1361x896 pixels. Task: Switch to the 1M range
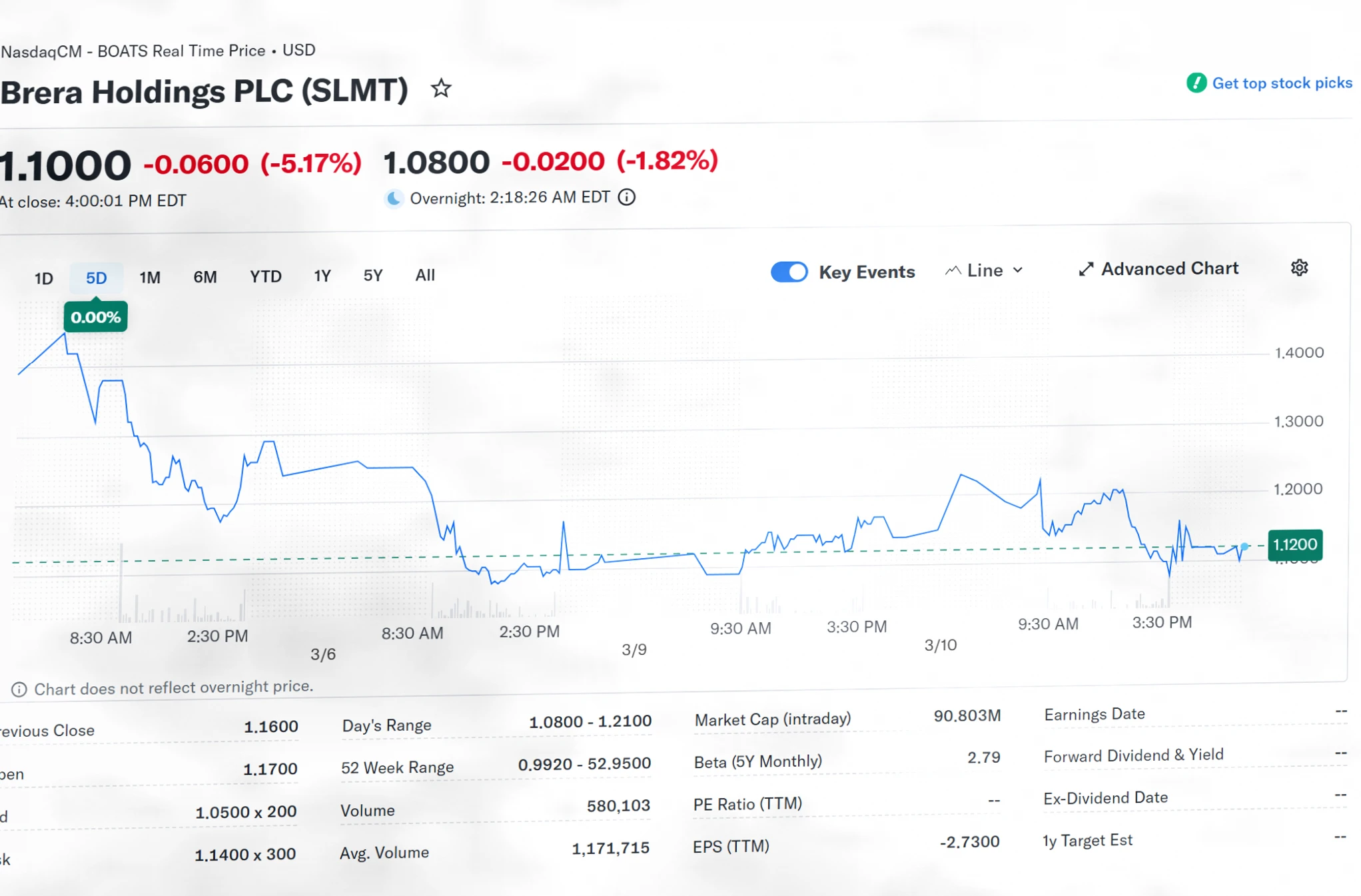click(x=150, y=277)
